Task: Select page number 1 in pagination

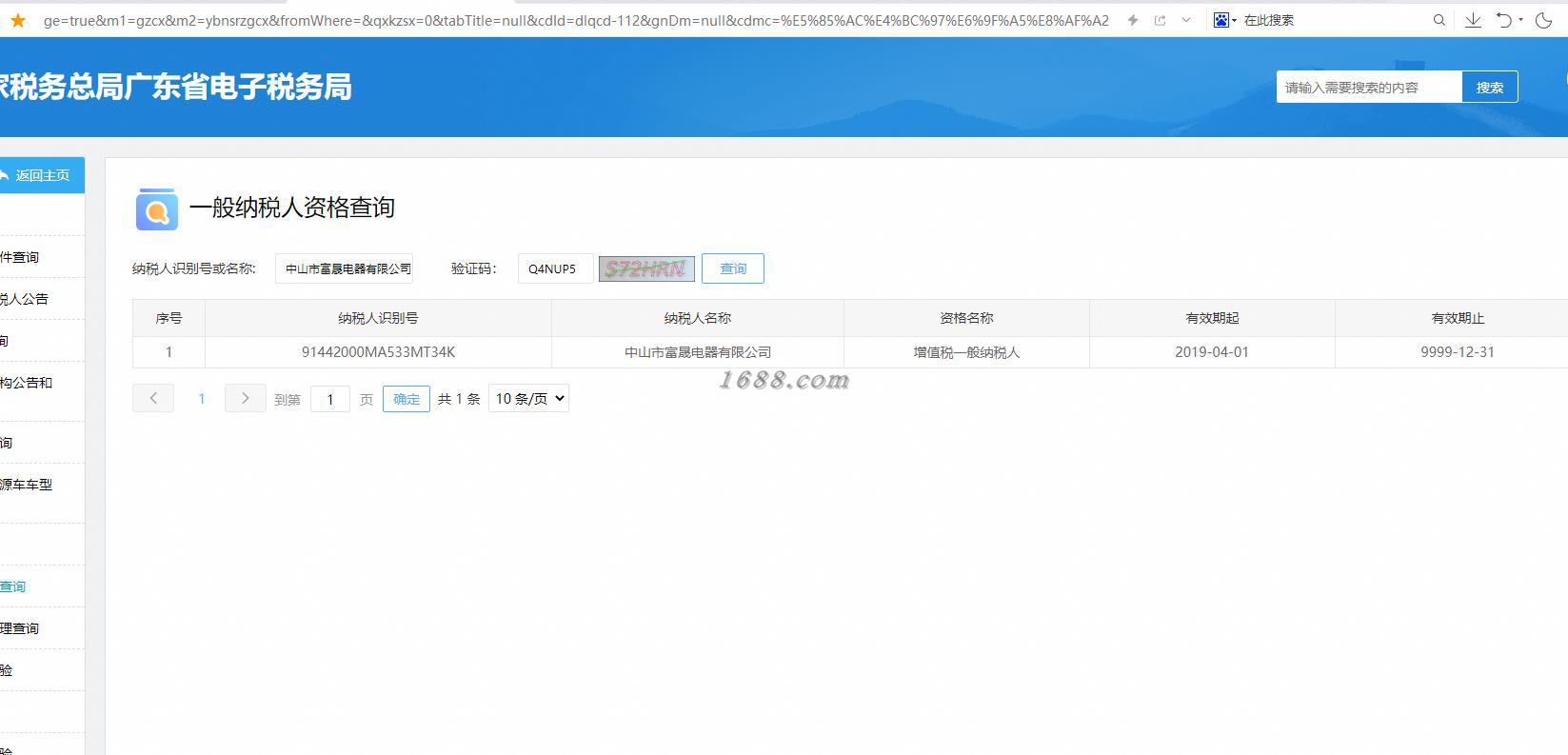Action: (x=201, y=398)
